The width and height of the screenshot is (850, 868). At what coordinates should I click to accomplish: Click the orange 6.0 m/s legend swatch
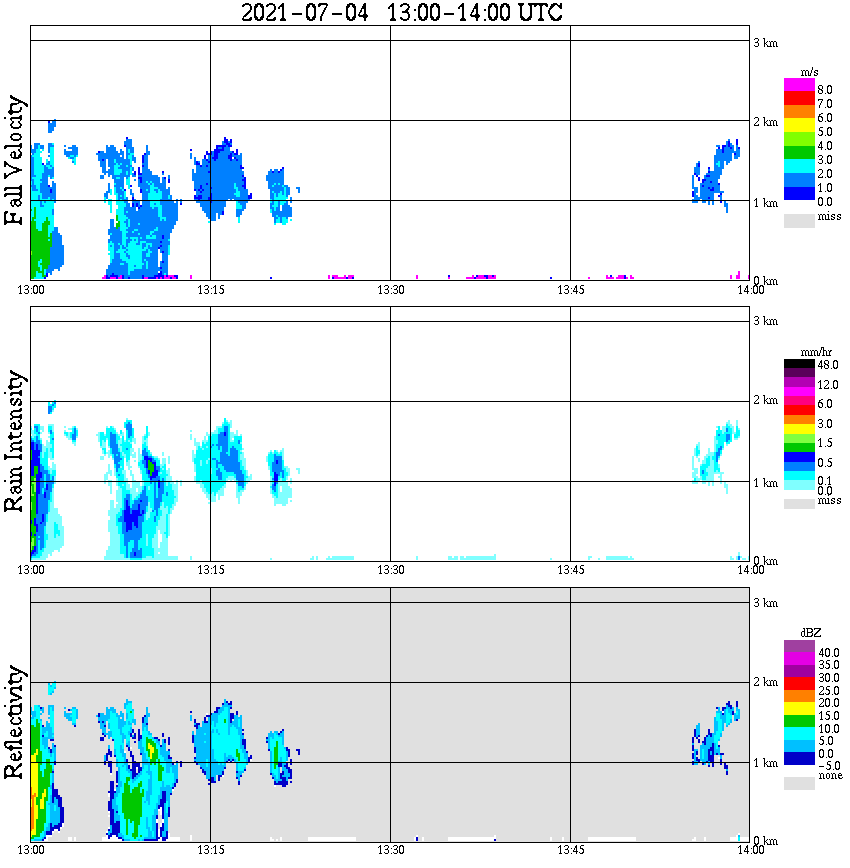(x=799, y=111)
